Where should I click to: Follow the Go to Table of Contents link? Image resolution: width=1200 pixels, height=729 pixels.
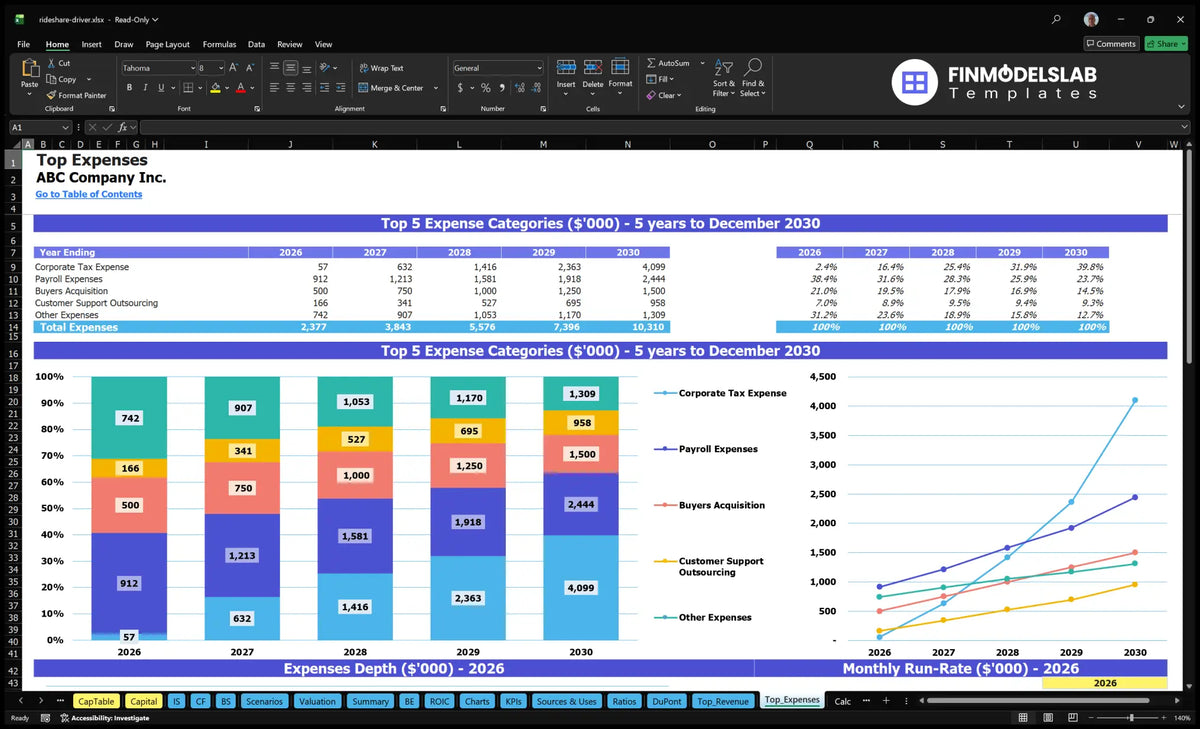[x=89, y=194]
